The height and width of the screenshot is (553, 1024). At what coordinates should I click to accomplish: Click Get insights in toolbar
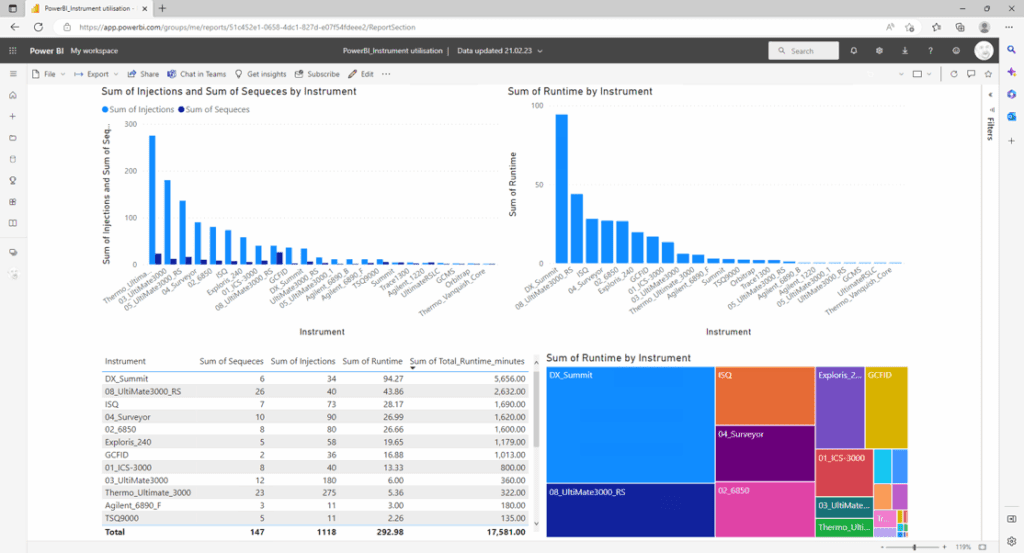[x=260, y=74]
